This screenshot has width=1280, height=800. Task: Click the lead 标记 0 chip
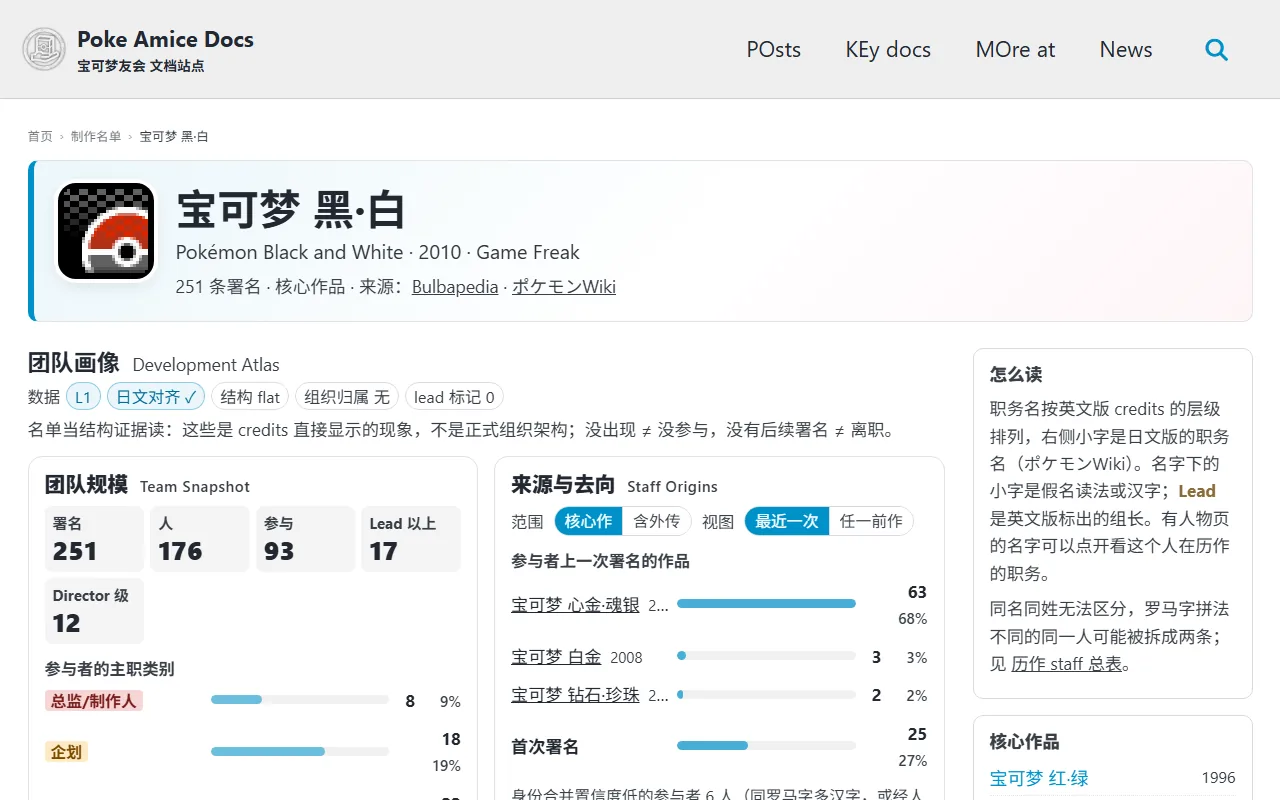(454, 397)
